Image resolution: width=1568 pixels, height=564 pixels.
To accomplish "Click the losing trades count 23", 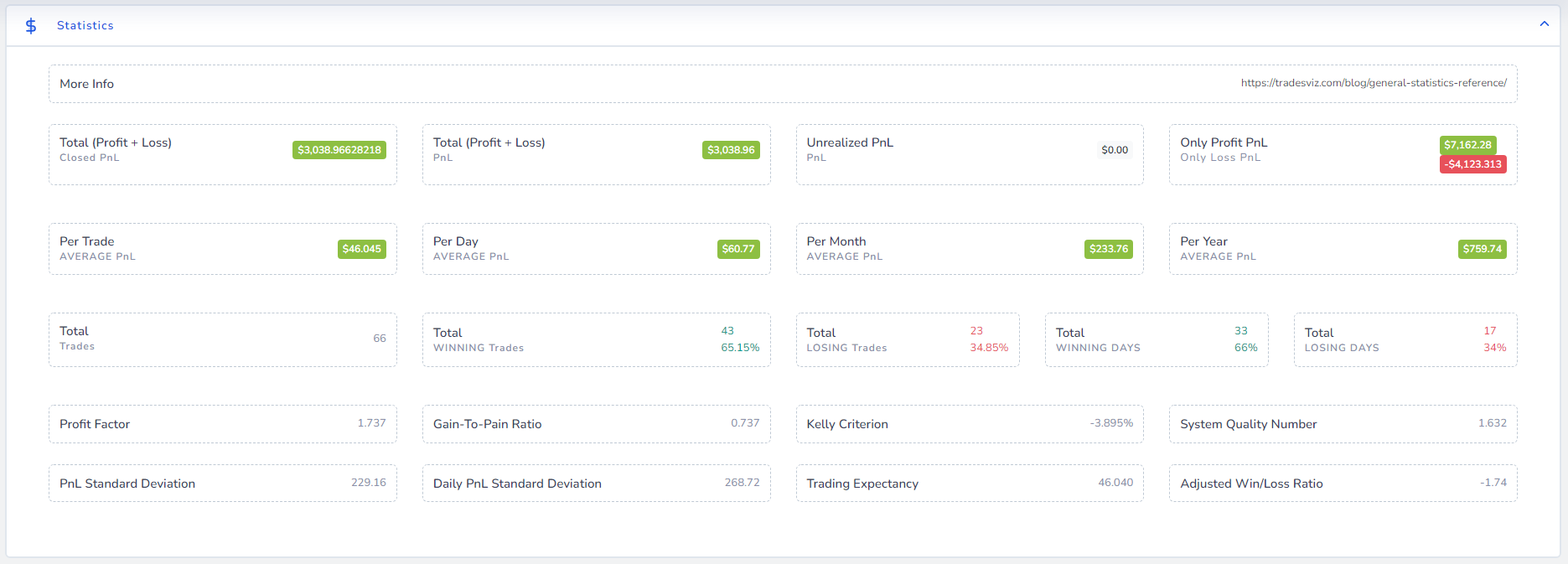I will [x=976, y=331].
